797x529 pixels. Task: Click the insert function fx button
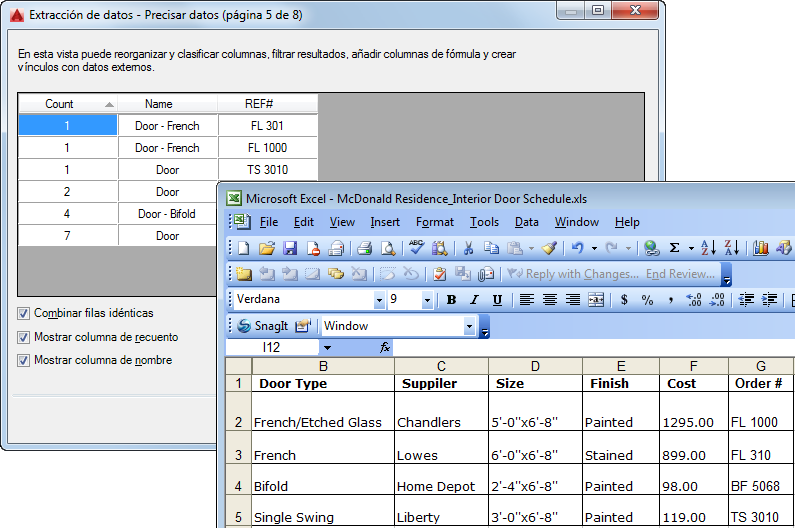(385, 348)
